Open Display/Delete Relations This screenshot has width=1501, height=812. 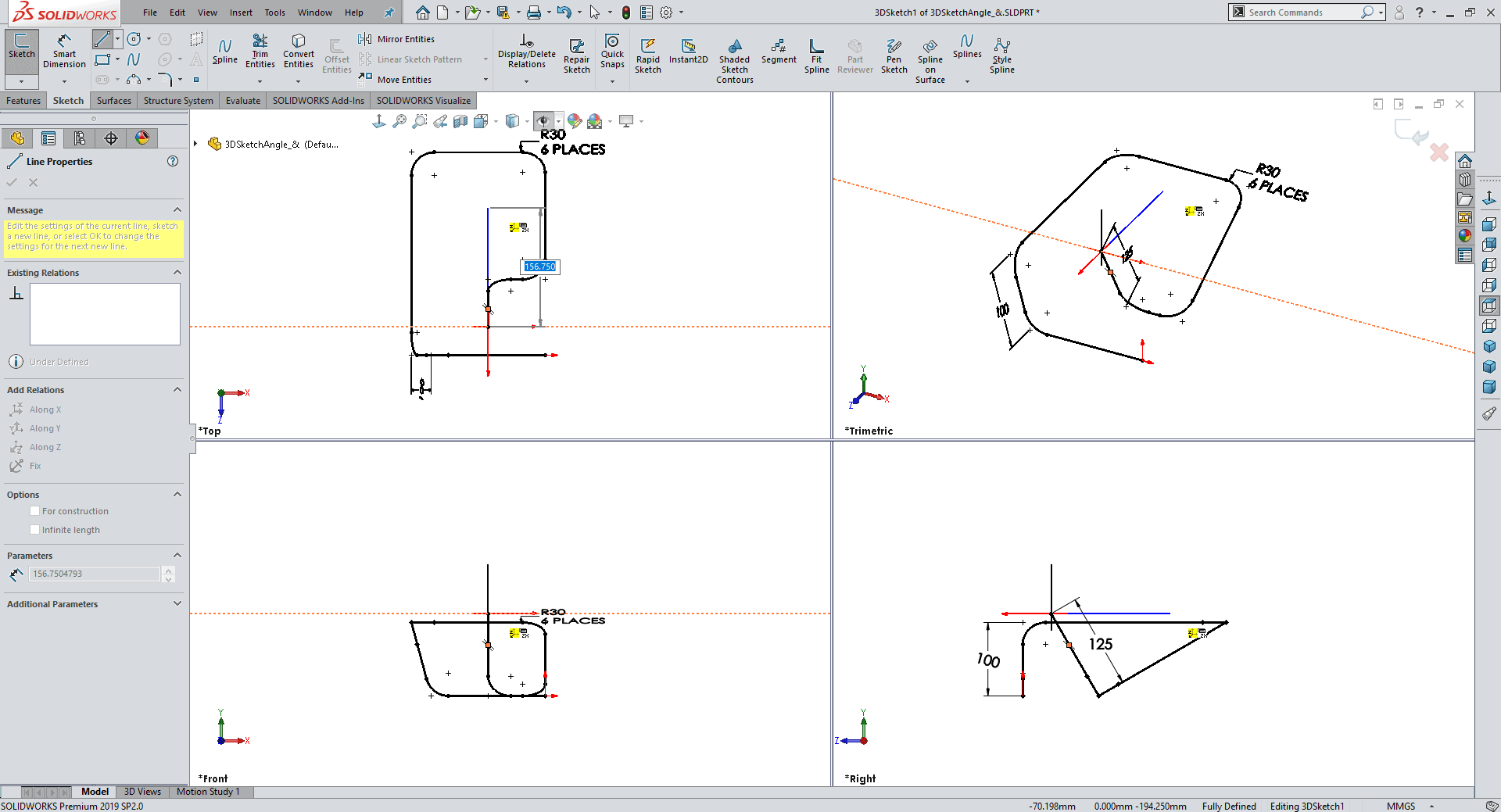click(x=527, y=52)
